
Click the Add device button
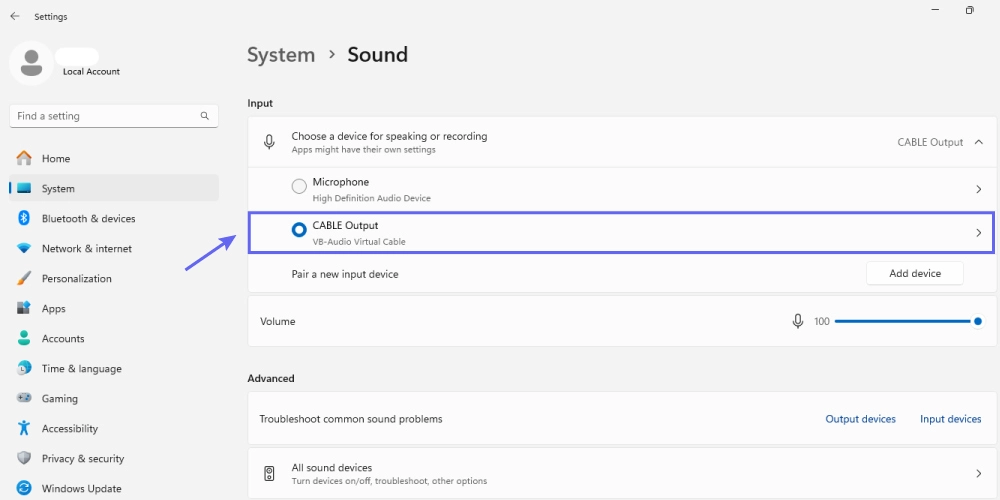pyautogui.click(x=914, y=273)
